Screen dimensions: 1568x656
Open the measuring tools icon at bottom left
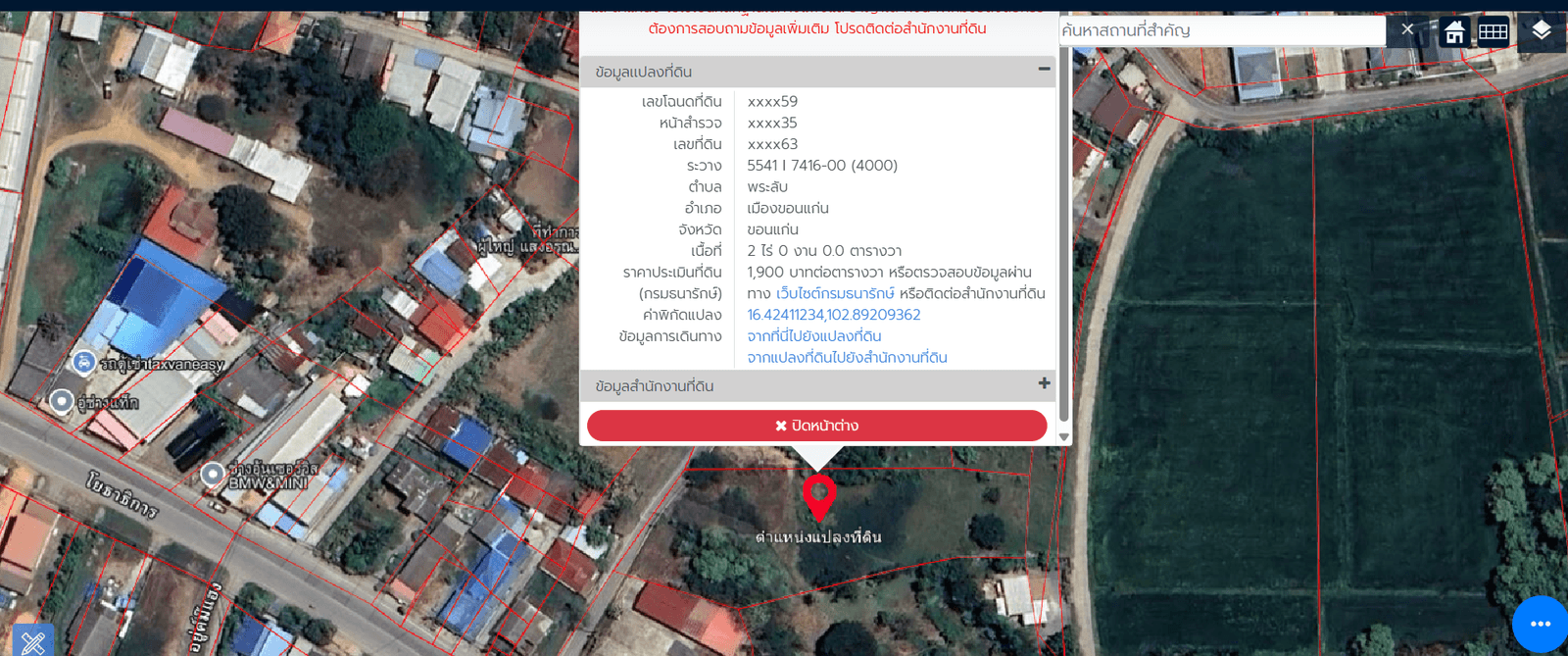pyautogui.click(x=32, y=641)
